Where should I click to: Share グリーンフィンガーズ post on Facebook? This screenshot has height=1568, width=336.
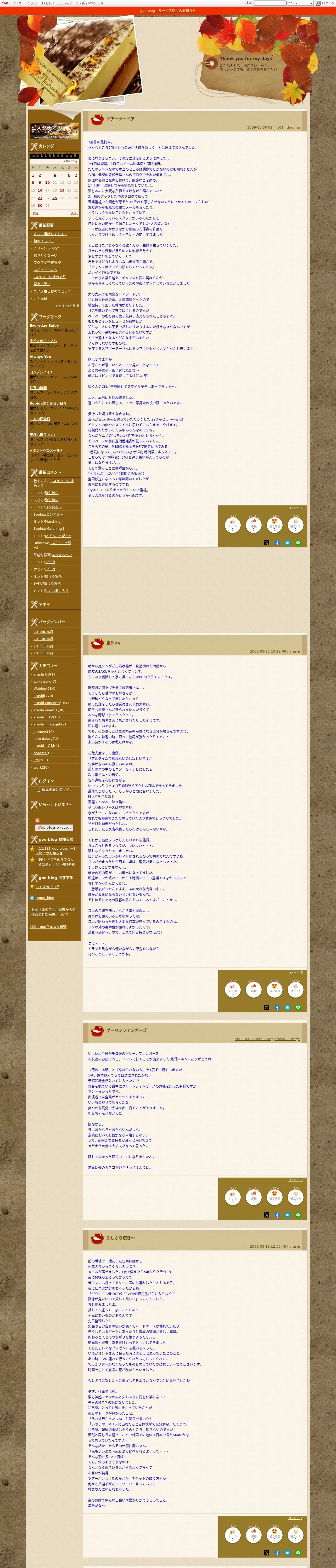pyautogui.click(x=277, y=1215)
